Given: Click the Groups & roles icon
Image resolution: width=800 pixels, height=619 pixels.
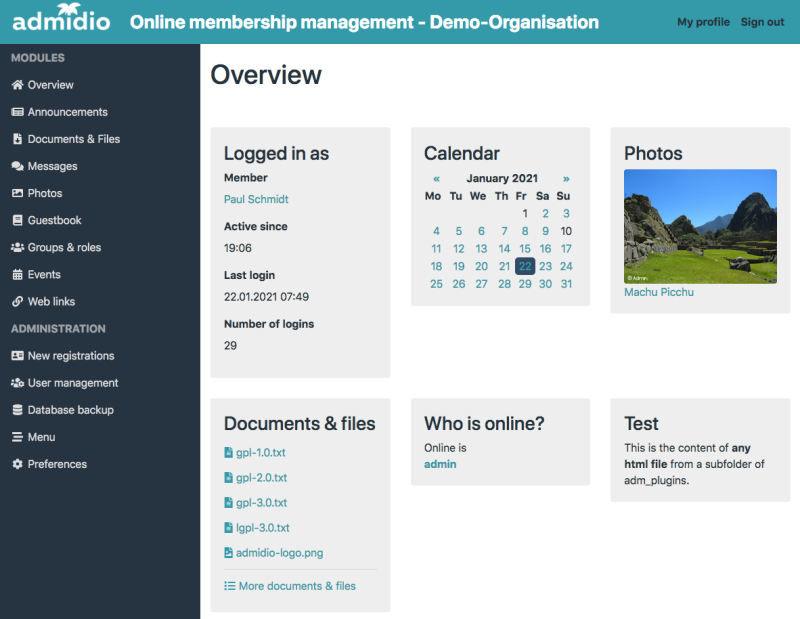Looking at the screenshot, I should 16,247.
